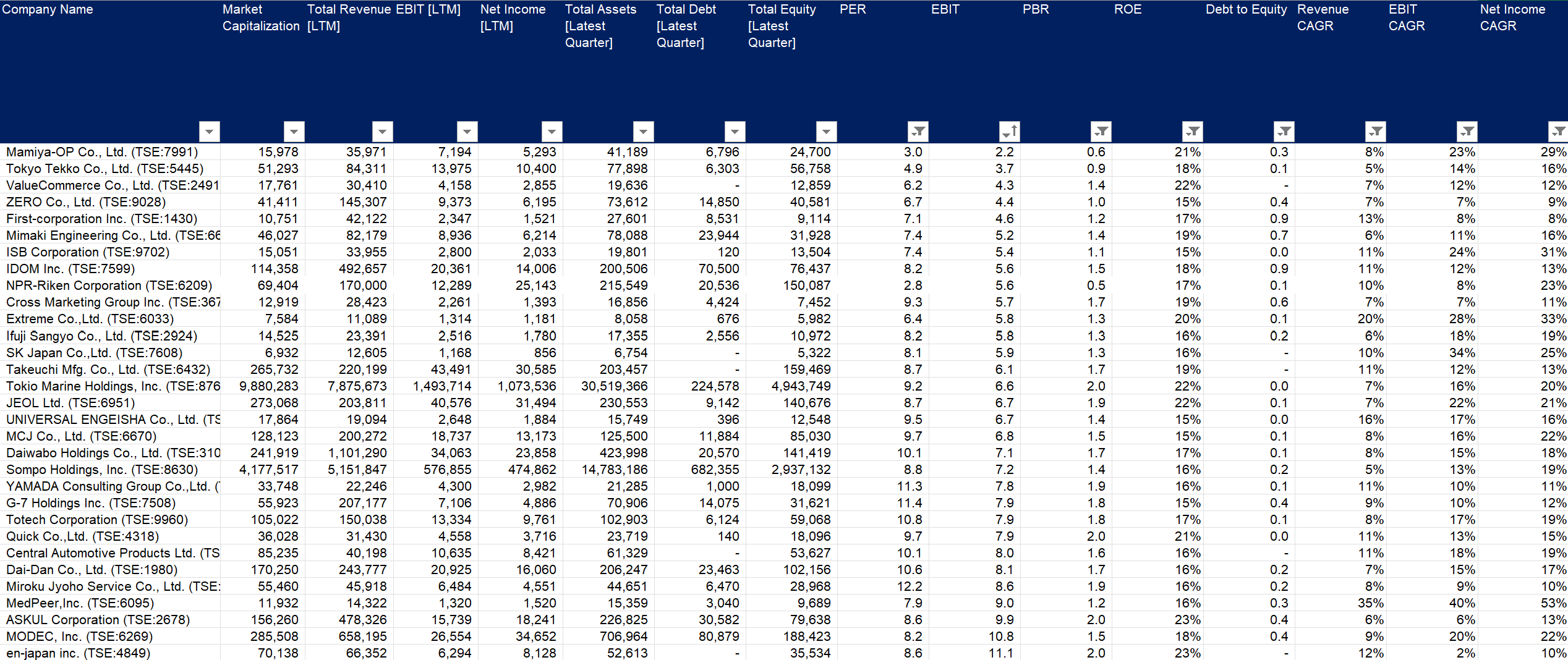Open the EBIT CAGR filter button
The width and height of the screenshot is (1568, 660).
click(1467, 132)
